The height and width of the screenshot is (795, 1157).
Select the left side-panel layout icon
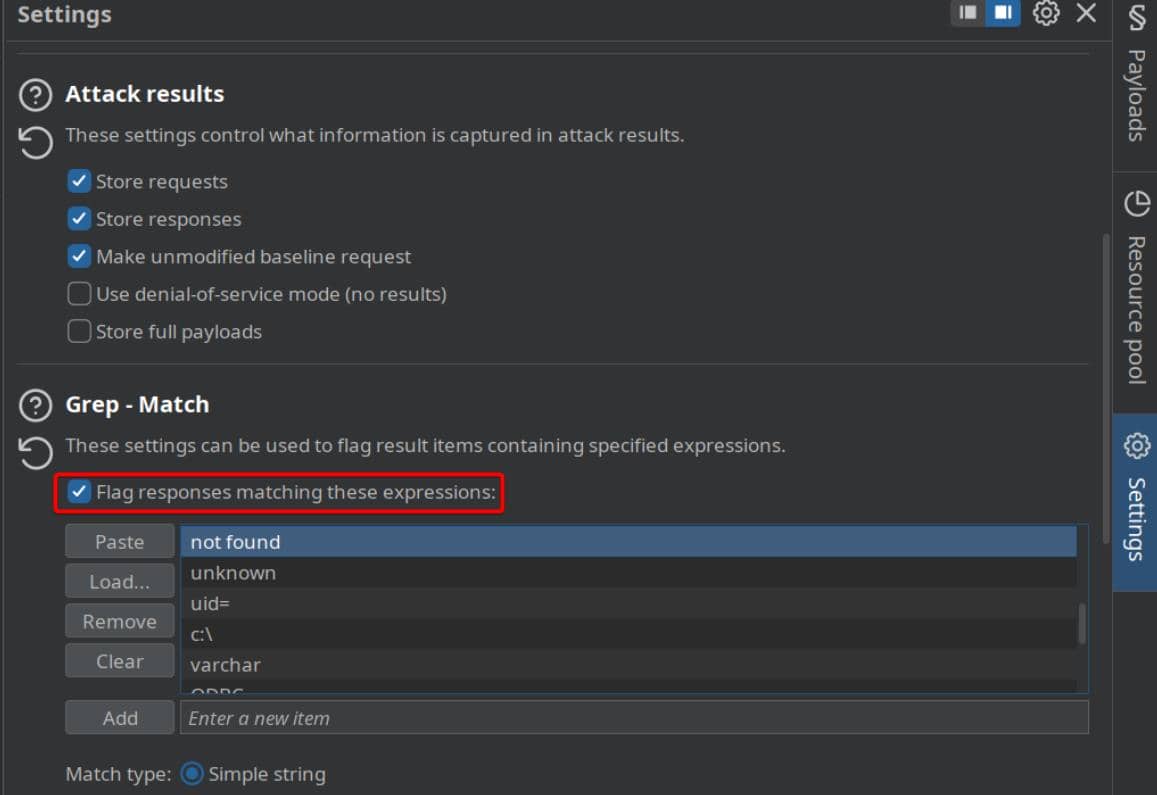point(967,14)
